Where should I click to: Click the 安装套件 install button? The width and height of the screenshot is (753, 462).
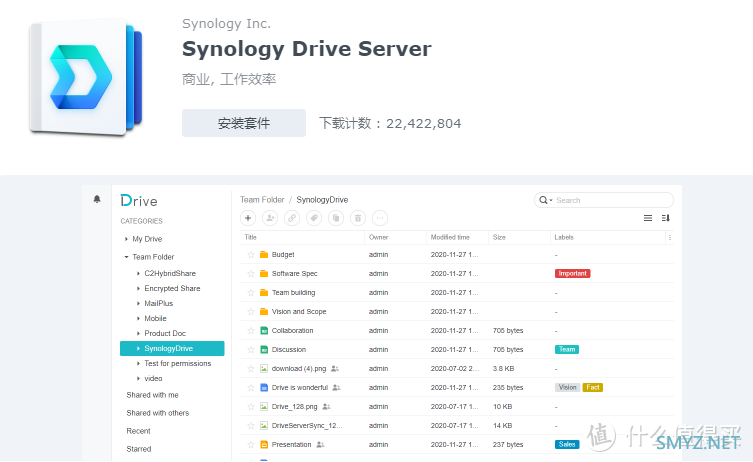click(243, 123)
